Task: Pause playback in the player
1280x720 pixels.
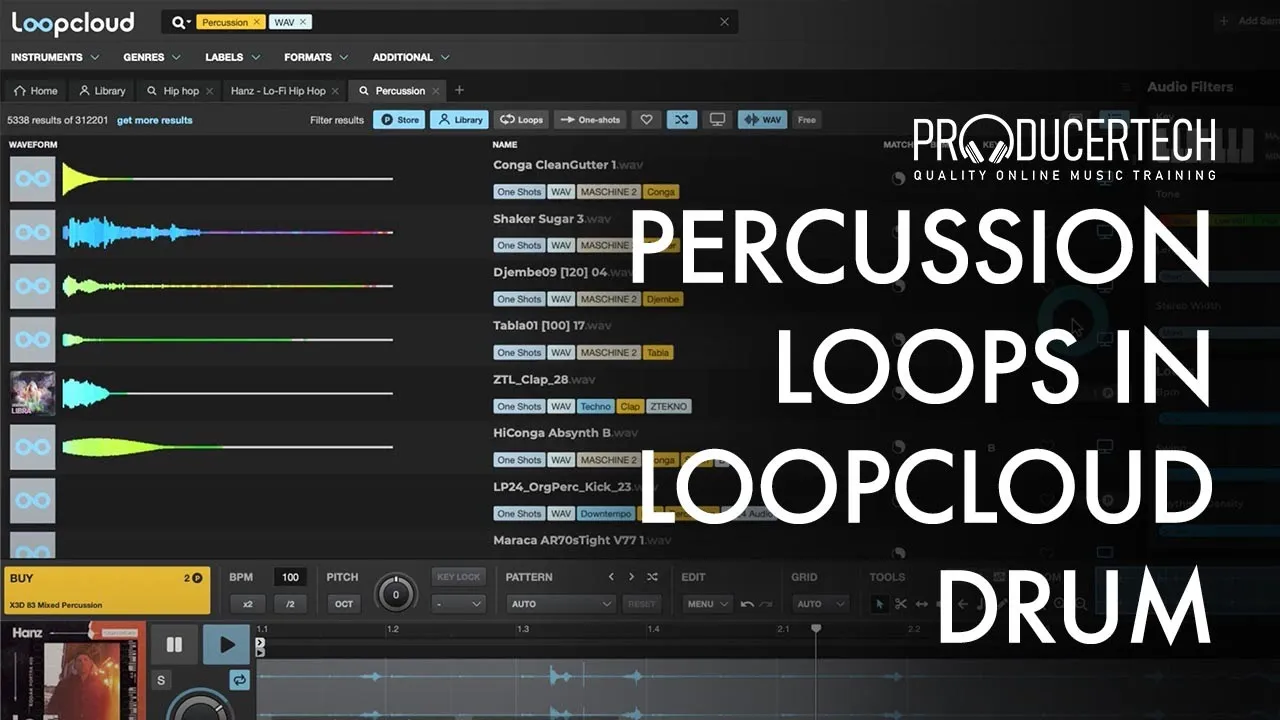Action: [174, 645]
